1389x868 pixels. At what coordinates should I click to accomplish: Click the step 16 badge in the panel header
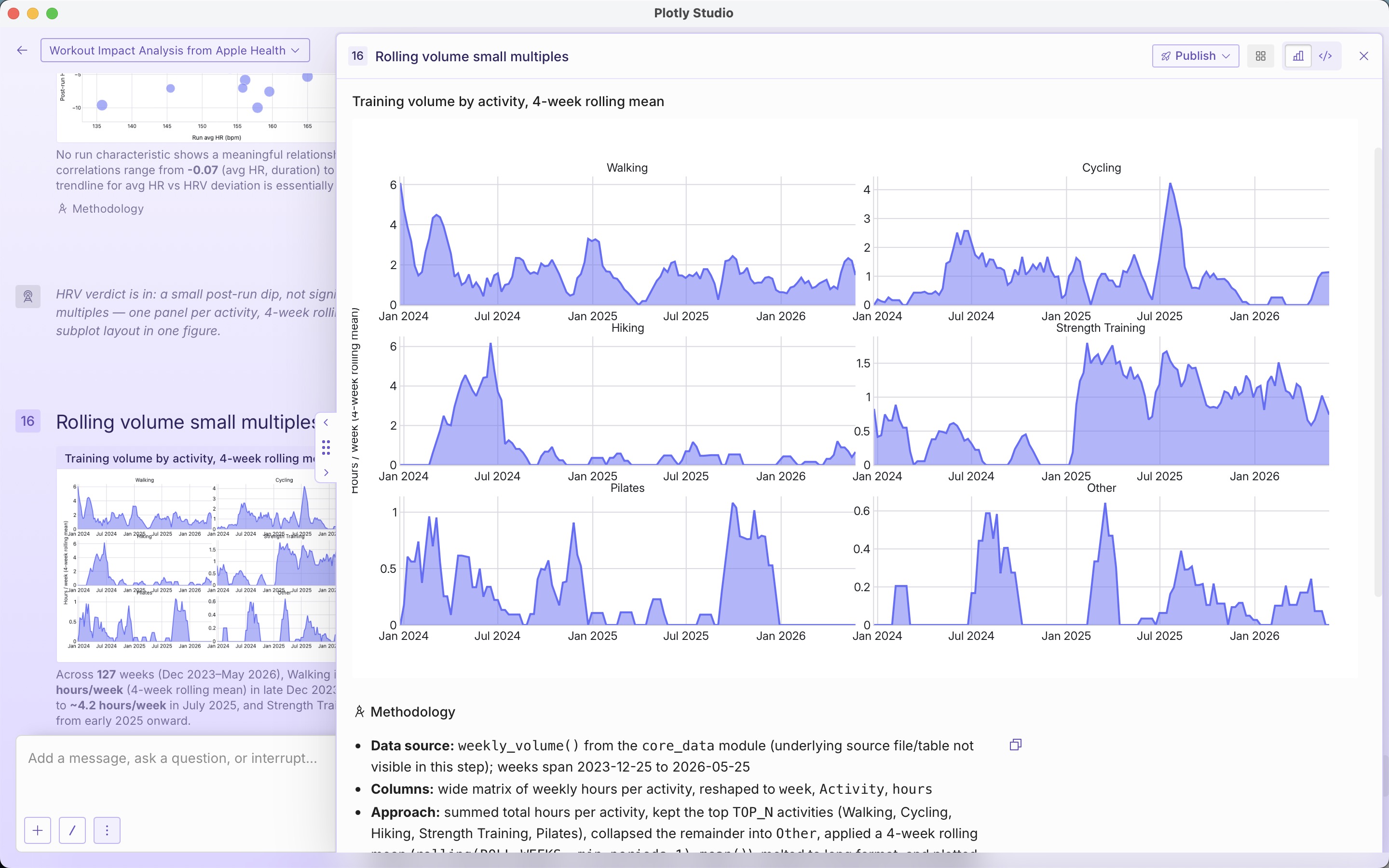click(357, 55)
